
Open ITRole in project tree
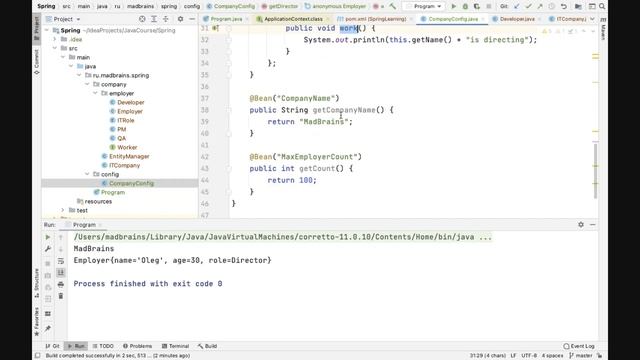pos(126,120)
